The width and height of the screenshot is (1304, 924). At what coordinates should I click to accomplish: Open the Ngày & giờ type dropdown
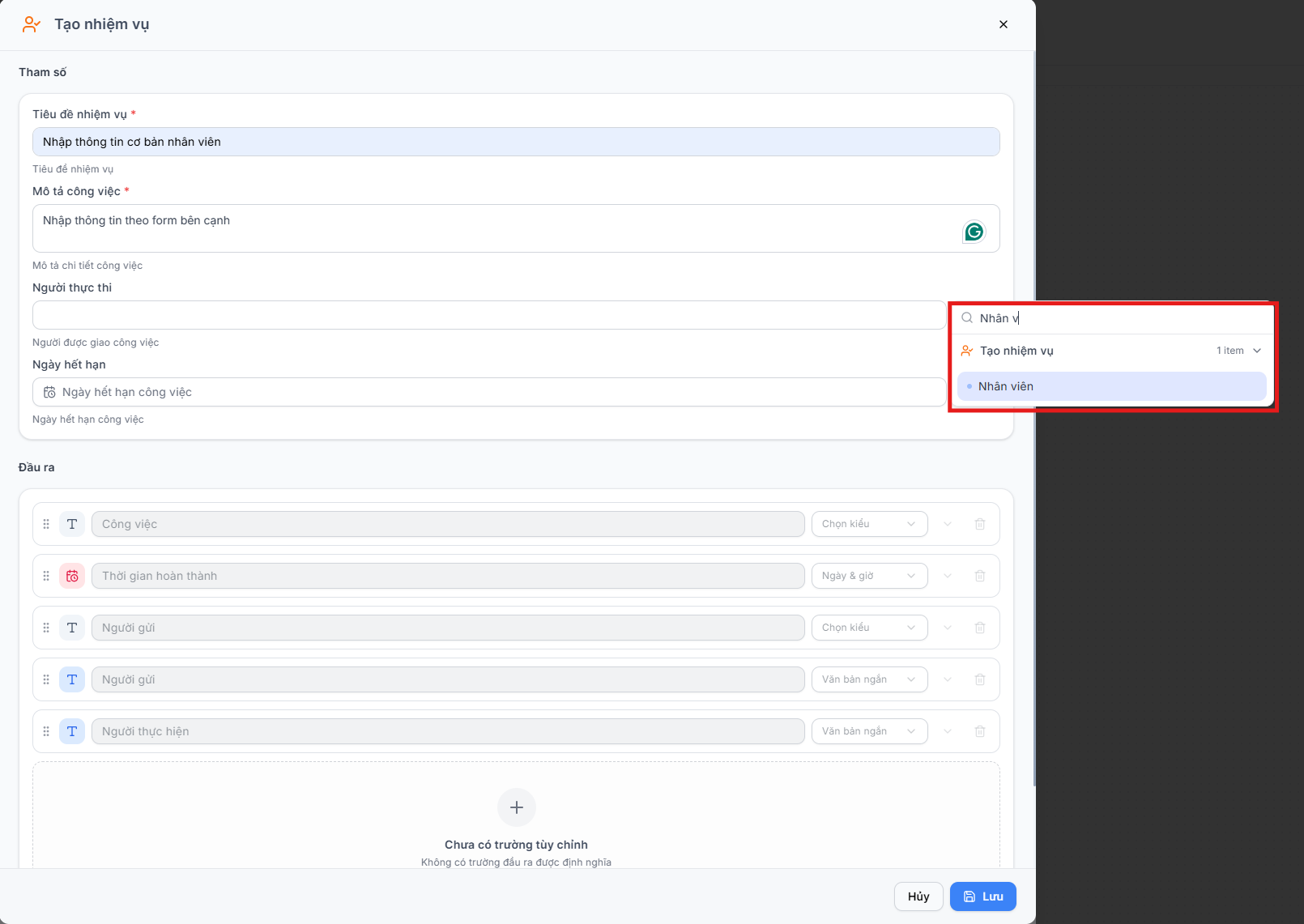[x=870, y=576]
